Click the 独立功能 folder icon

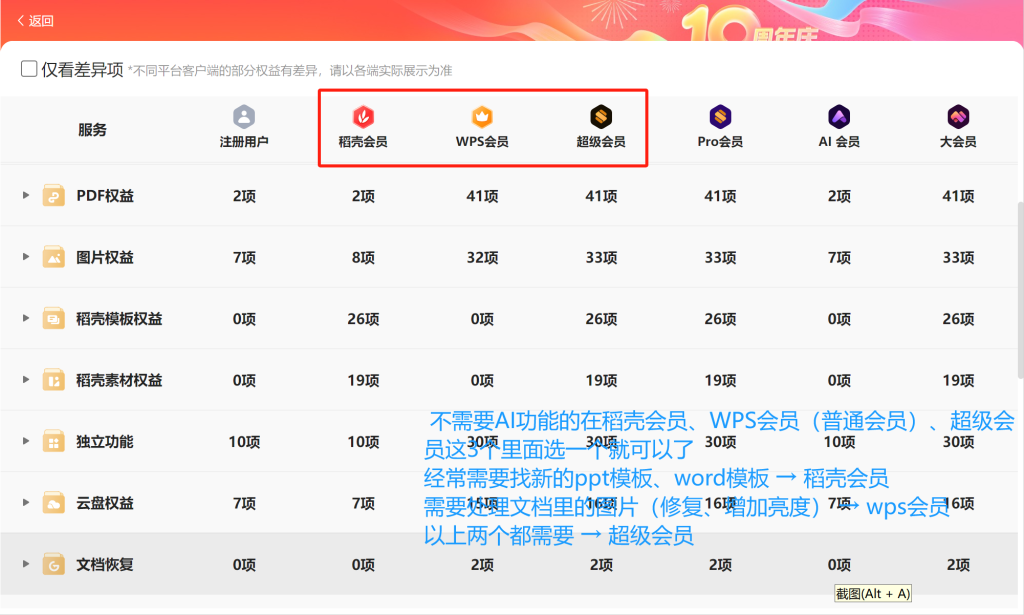point(54,441)
